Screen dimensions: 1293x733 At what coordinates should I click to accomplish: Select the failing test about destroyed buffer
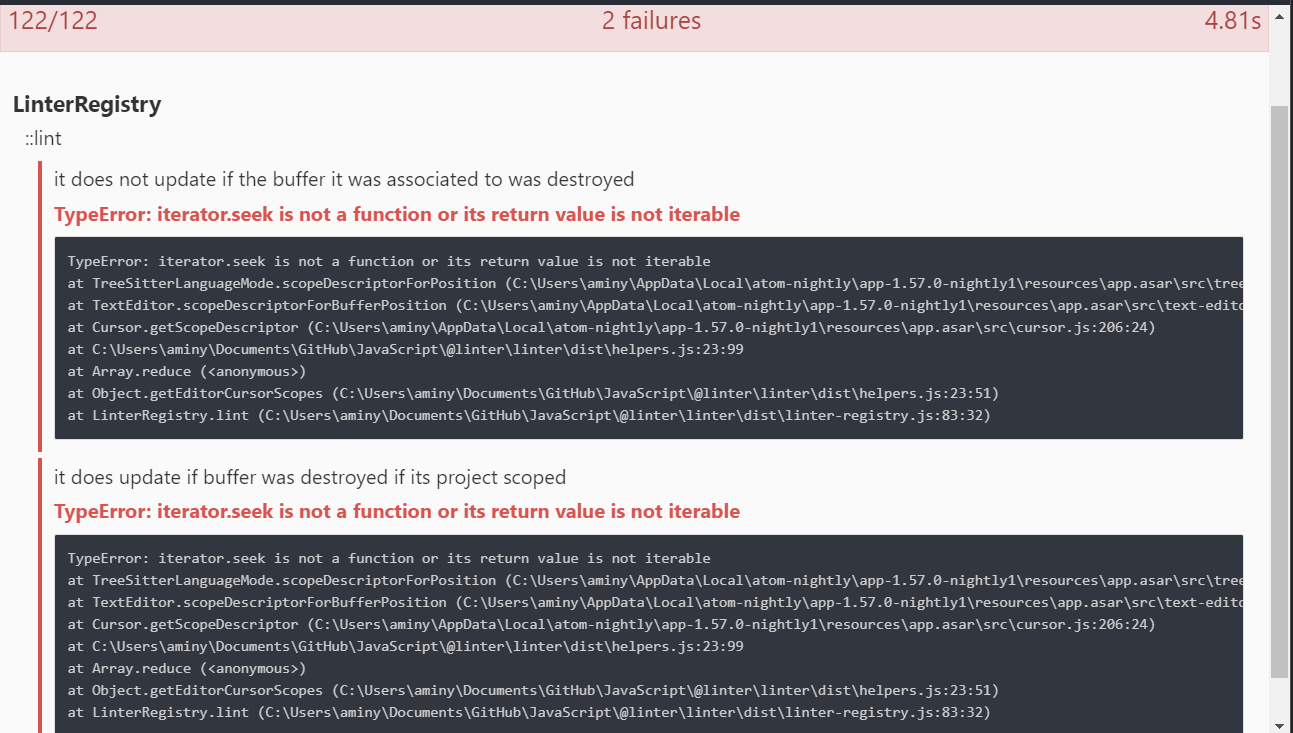coord(343,179)
